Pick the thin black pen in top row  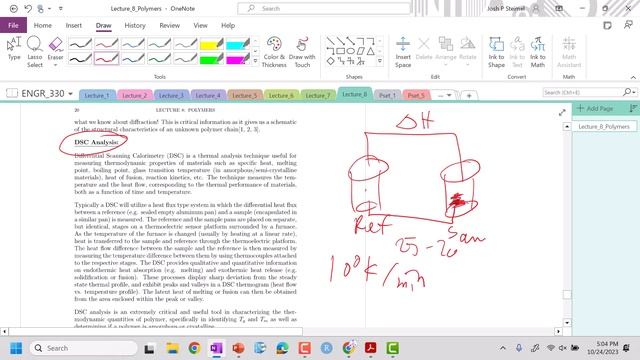(x=80, y=44)
